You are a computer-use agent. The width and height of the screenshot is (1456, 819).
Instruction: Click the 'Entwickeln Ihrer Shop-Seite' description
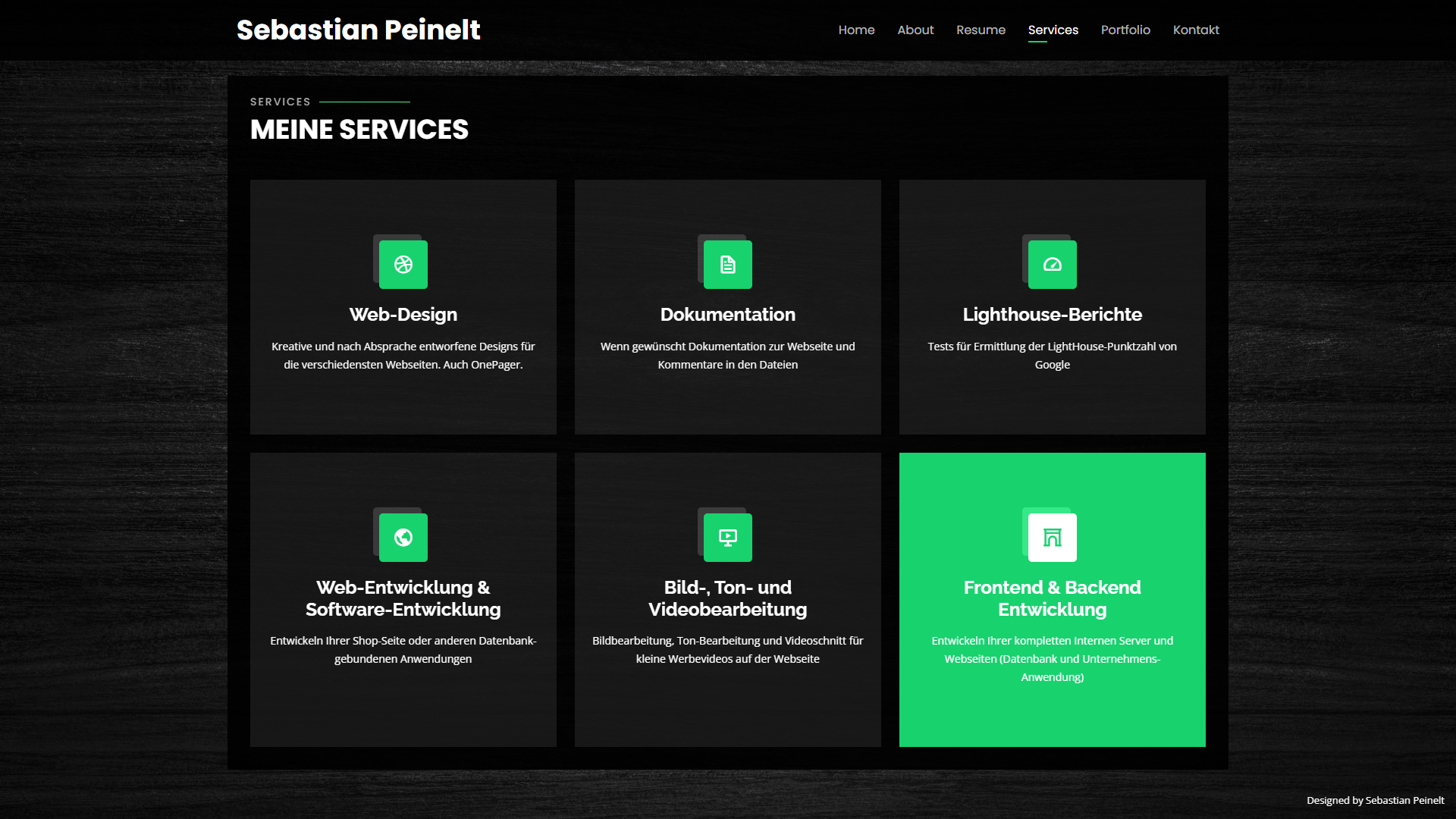[x=403, y=650]
